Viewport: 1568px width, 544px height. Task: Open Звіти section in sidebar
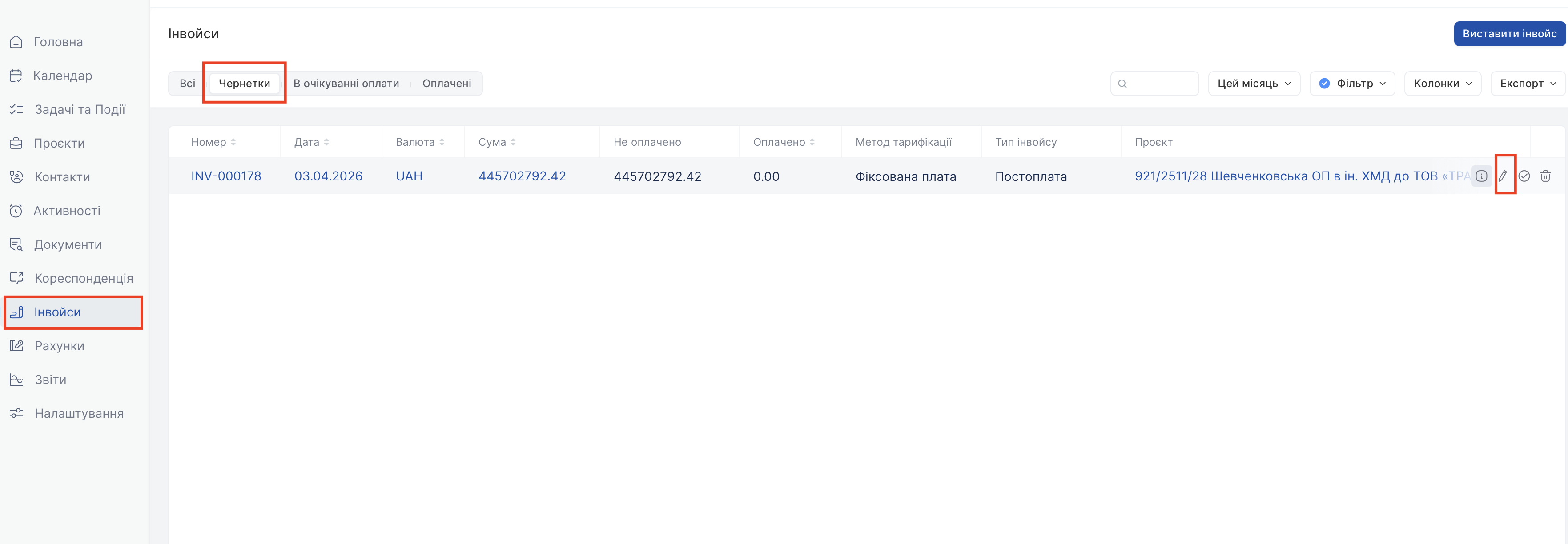[x=50, y=380]
